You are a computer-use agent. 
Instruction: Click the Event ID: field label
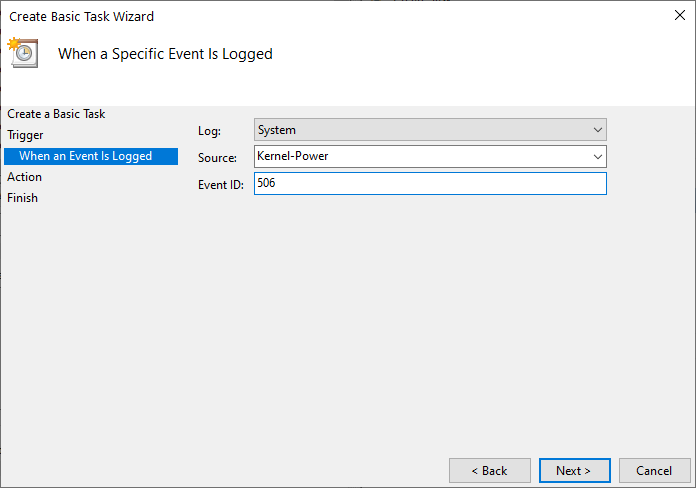221,185
